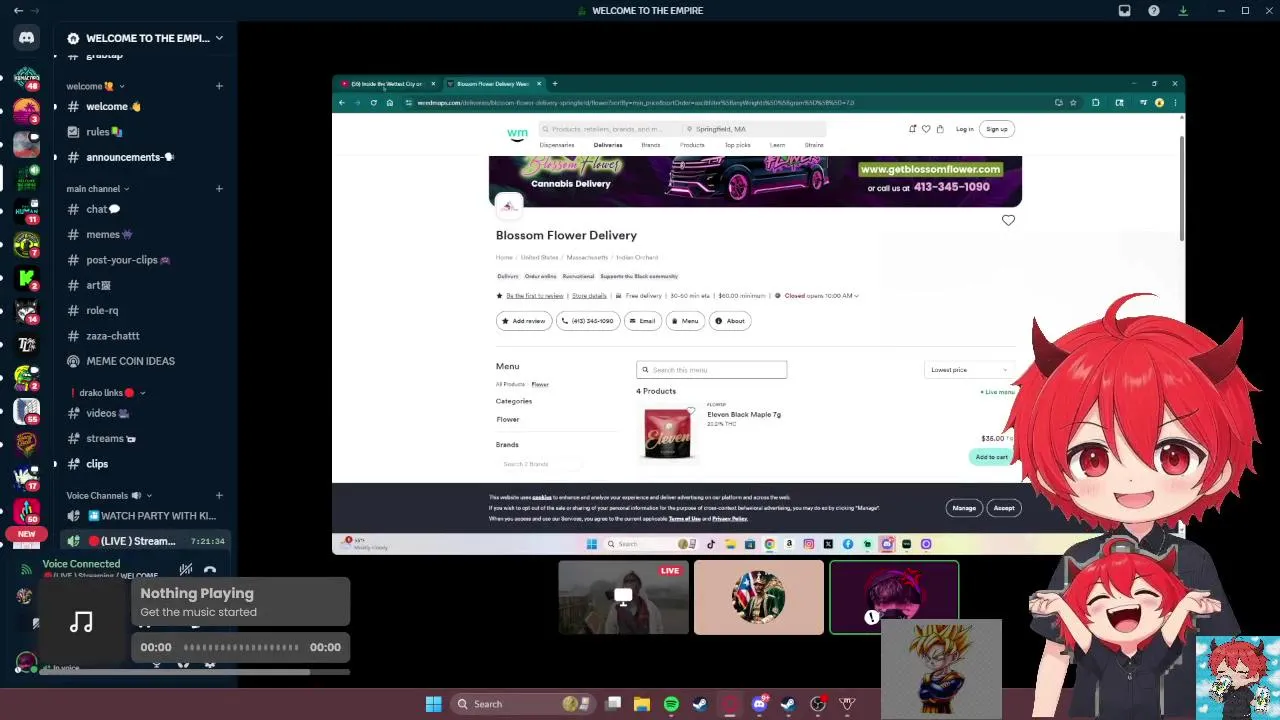
Task: Click Discord download update arrow icon
Action: pyautogui.click(x=1183, y=10)
